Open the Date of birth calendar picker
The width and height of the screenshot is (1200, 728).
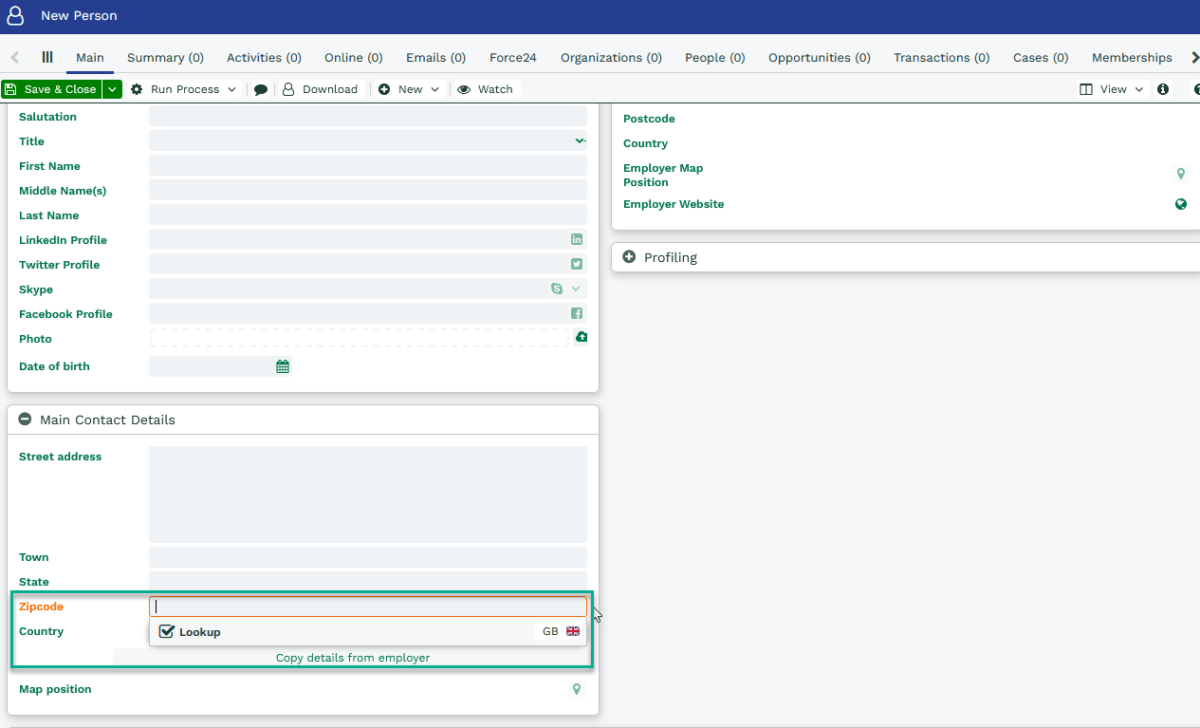283,367
